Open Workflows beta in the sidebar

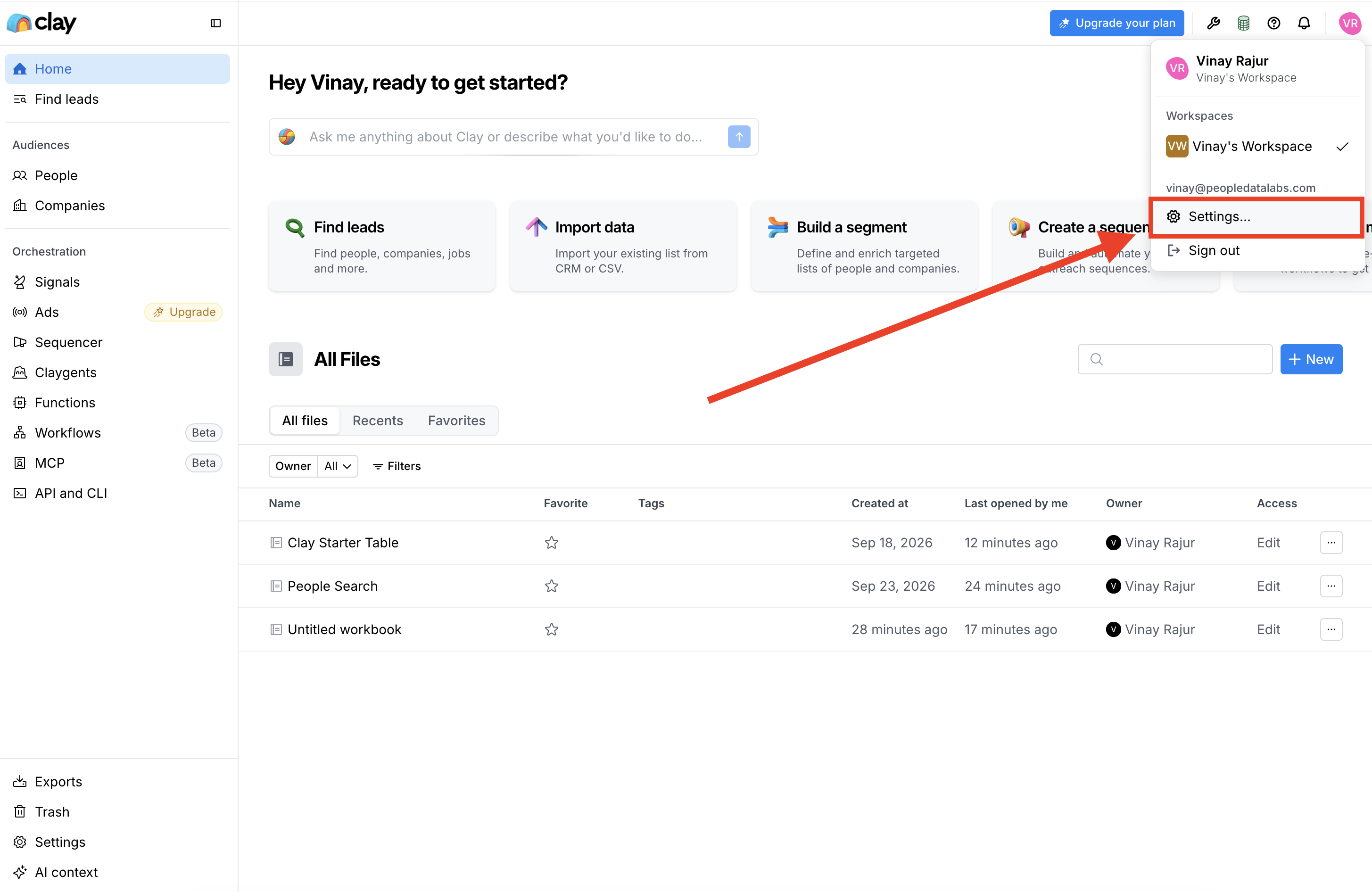117,433
